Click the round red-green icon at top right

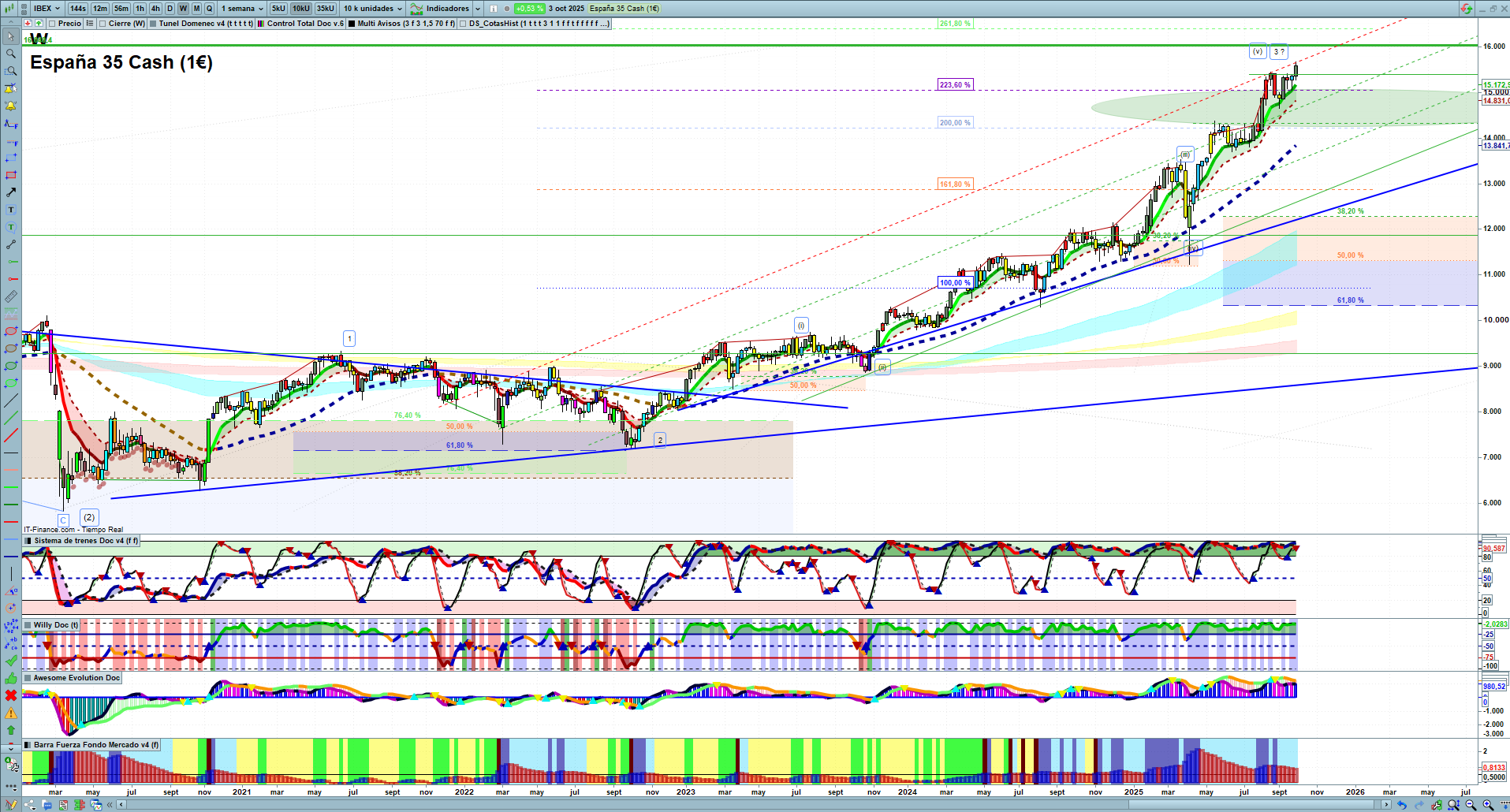[x=1466, y=9]
